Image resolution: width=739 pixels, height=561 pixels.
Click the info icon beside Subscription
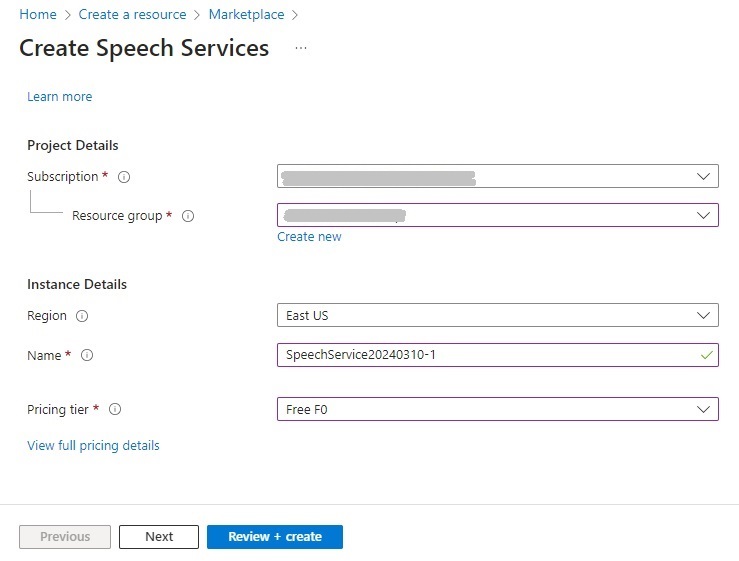click(124, 177)
